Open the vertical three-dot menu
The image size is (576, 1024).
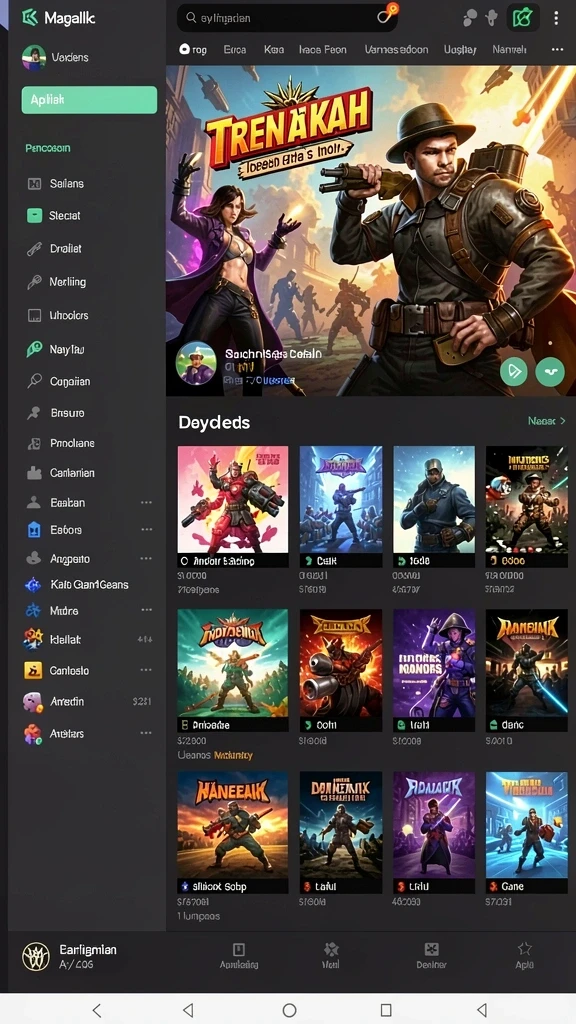(556, 18)
